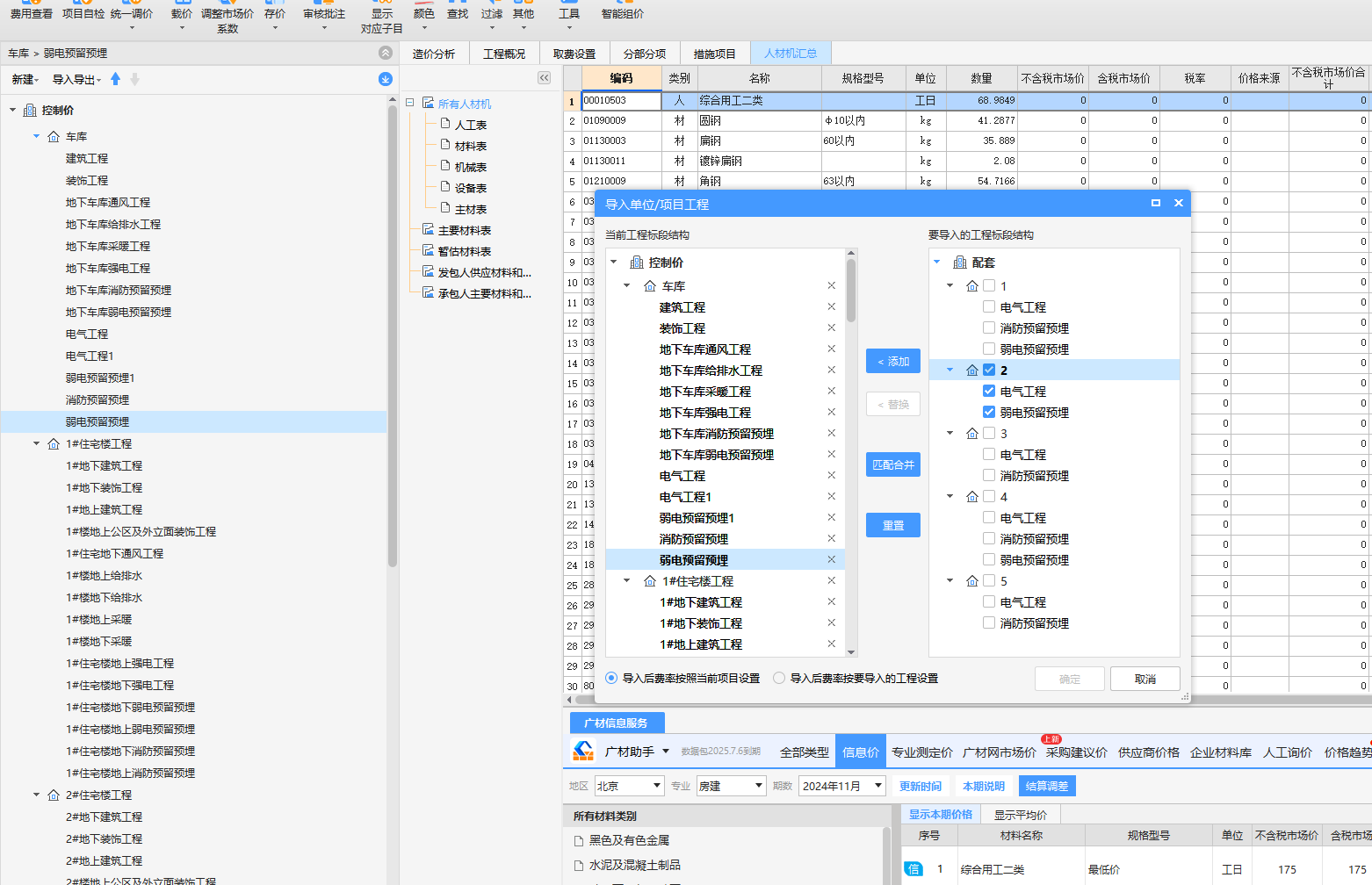Check the checkbox for unit 5
1372x885 pixels.
pos(989,580)
